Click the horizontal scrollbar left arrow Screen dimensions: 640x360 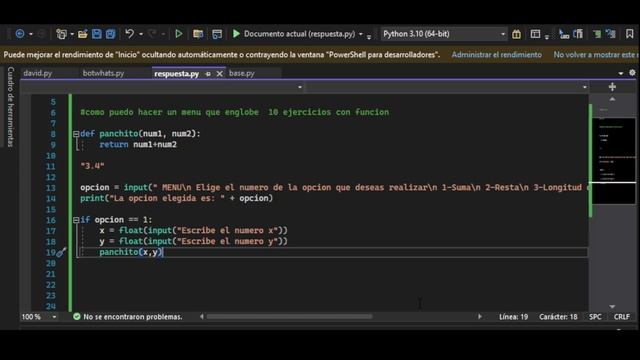point(202,316)
